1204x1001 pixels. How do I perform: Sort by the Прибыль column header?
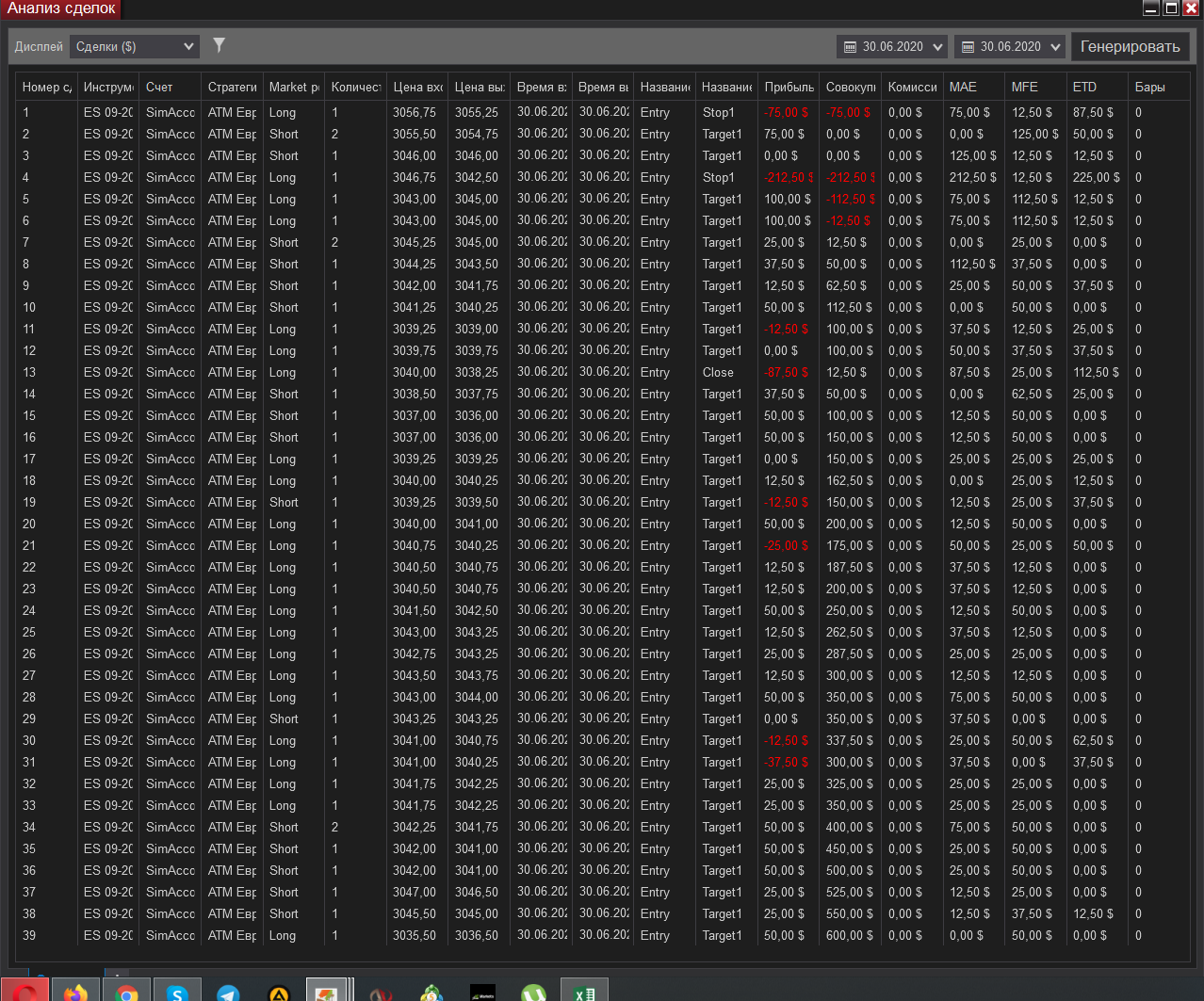[789, 87]
